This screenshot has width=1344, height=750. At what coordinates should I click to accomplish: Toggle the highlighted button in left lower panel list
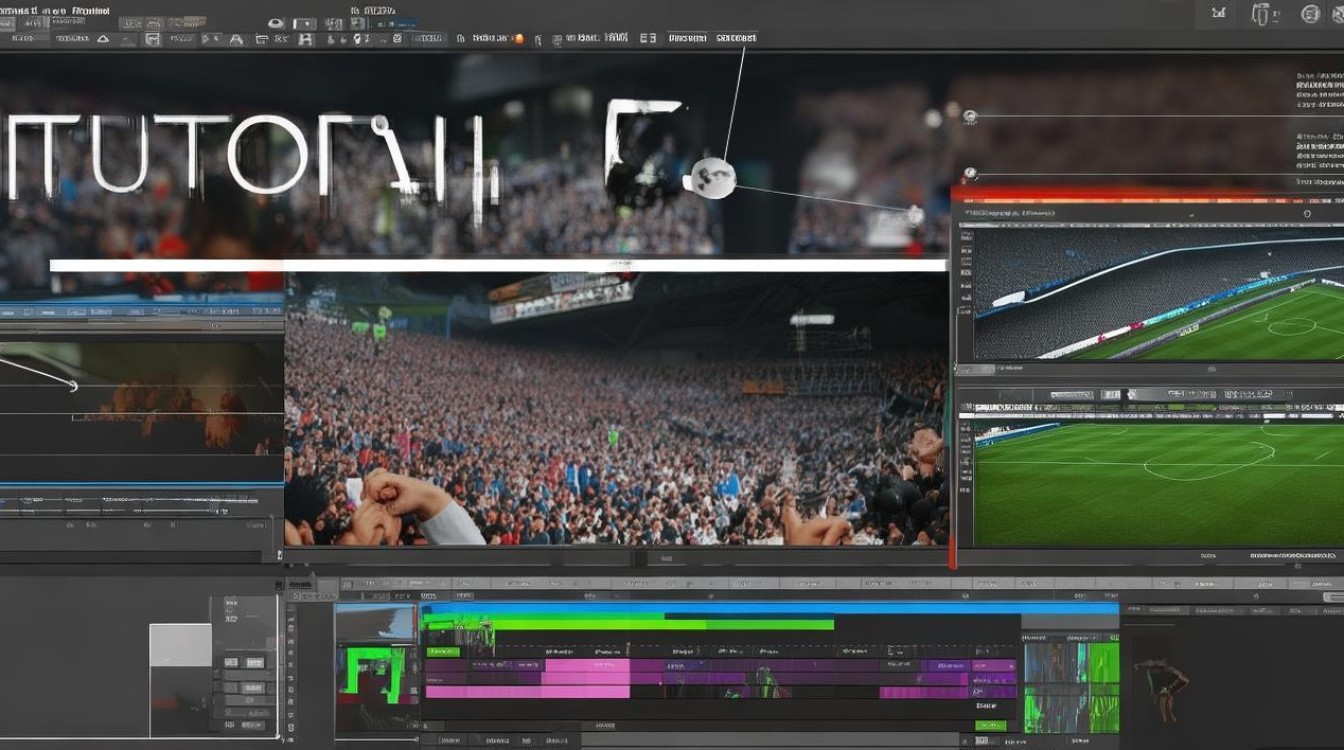pyautogui.click(x=254, y=662)
